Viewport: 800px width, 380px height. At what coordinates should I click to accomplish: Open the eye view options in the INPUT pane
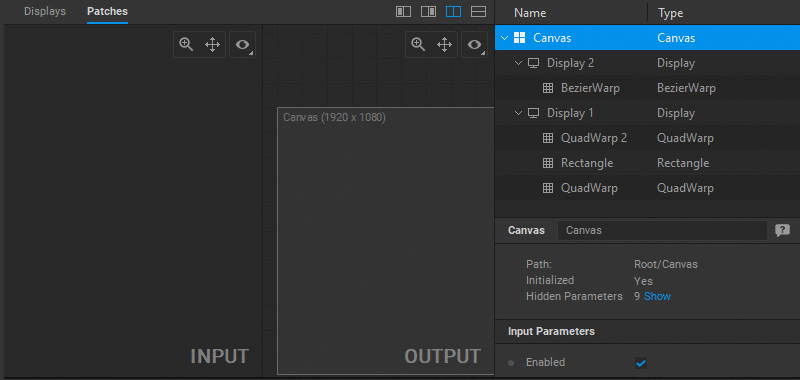point(242,44)
